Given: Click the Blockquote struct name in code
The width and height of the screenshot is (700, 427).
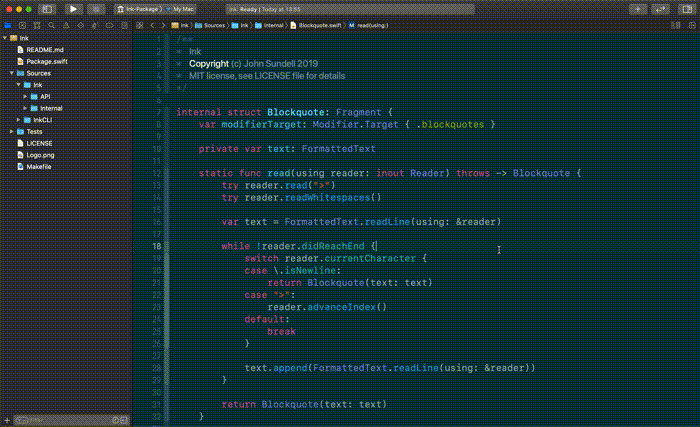Looking at the screenshot, I should point(296,112).
